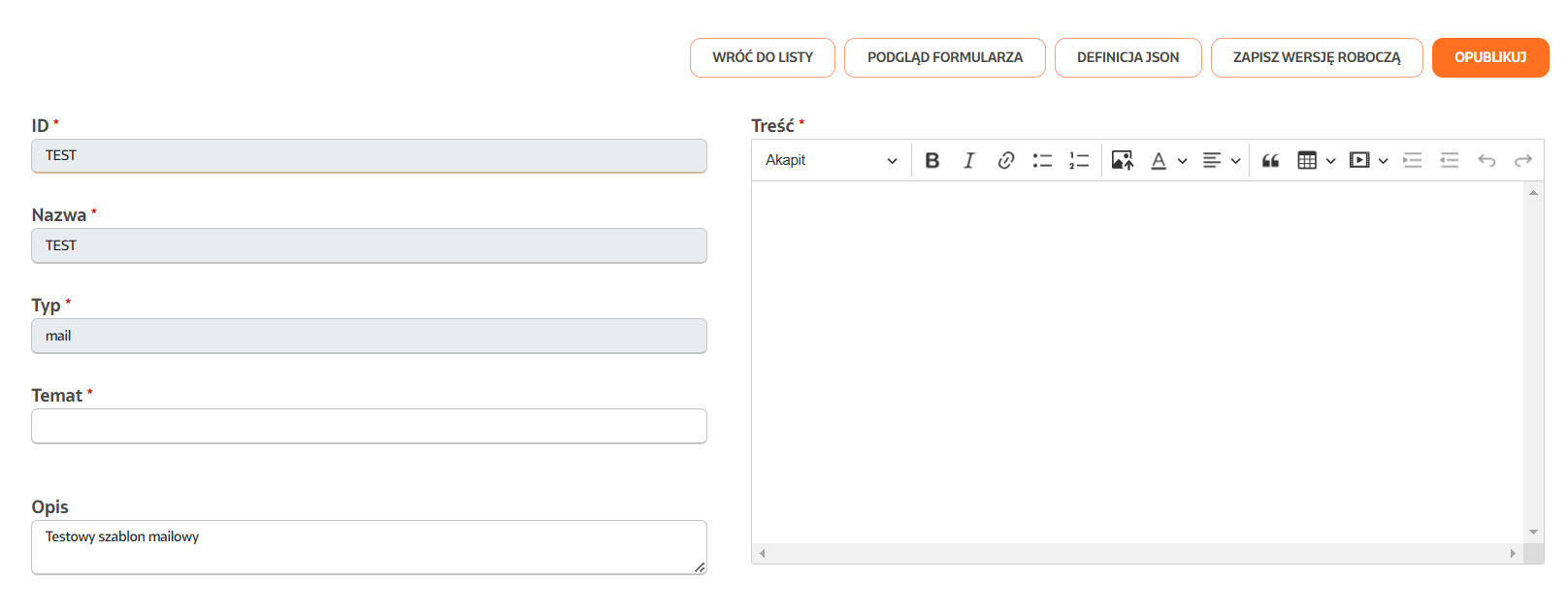
Task: Click the undo arrow icon
Action: point(1486,161)
